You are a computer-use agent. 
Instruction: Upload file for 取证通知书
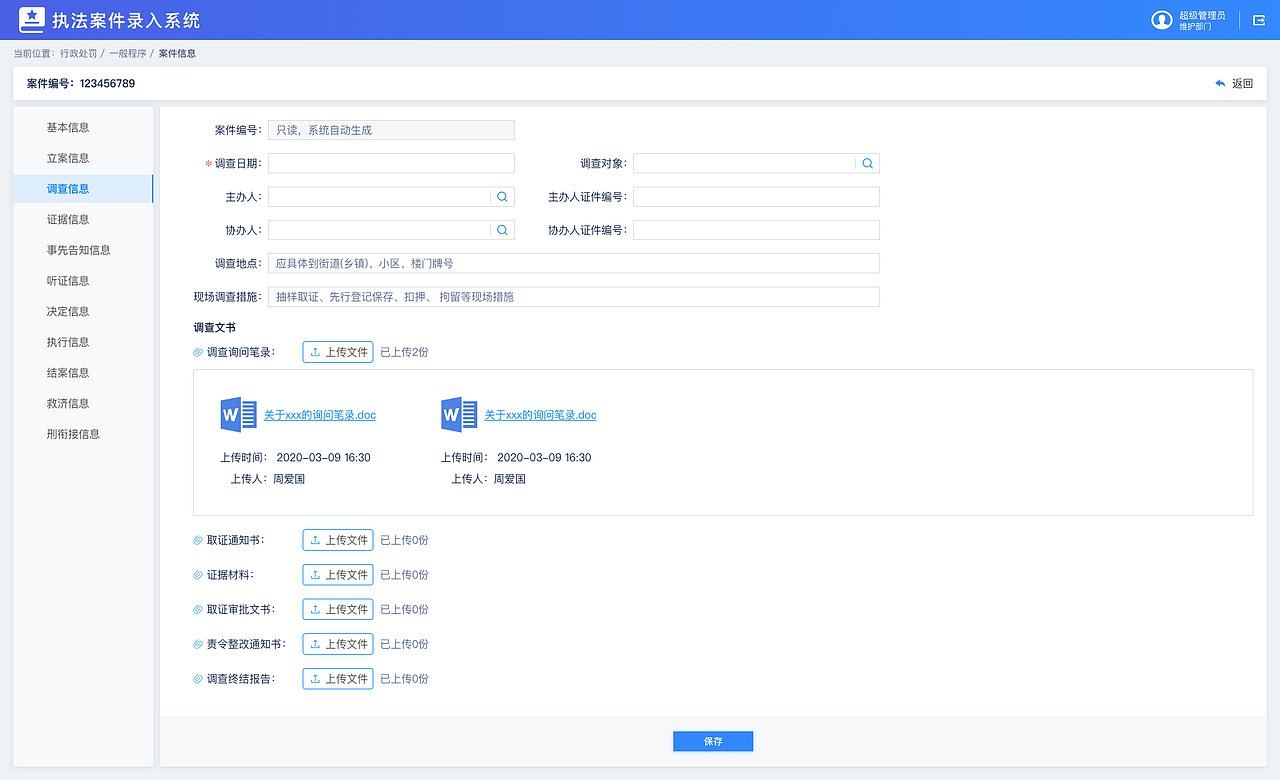[x=338, y=540]
